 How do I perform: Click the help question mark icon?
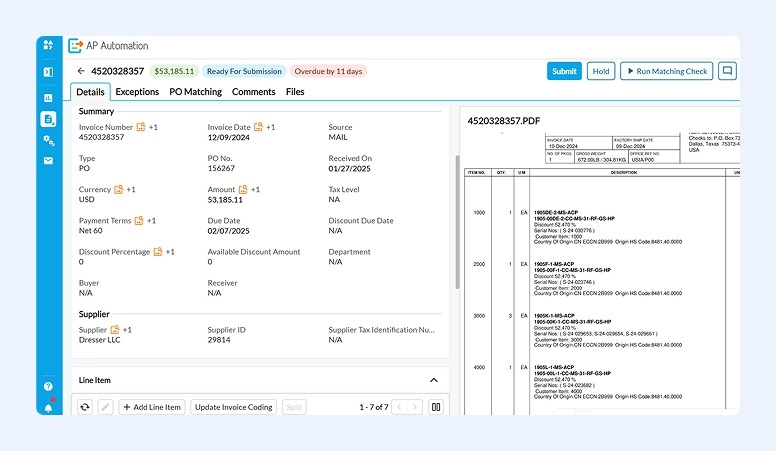pos(48,386)
